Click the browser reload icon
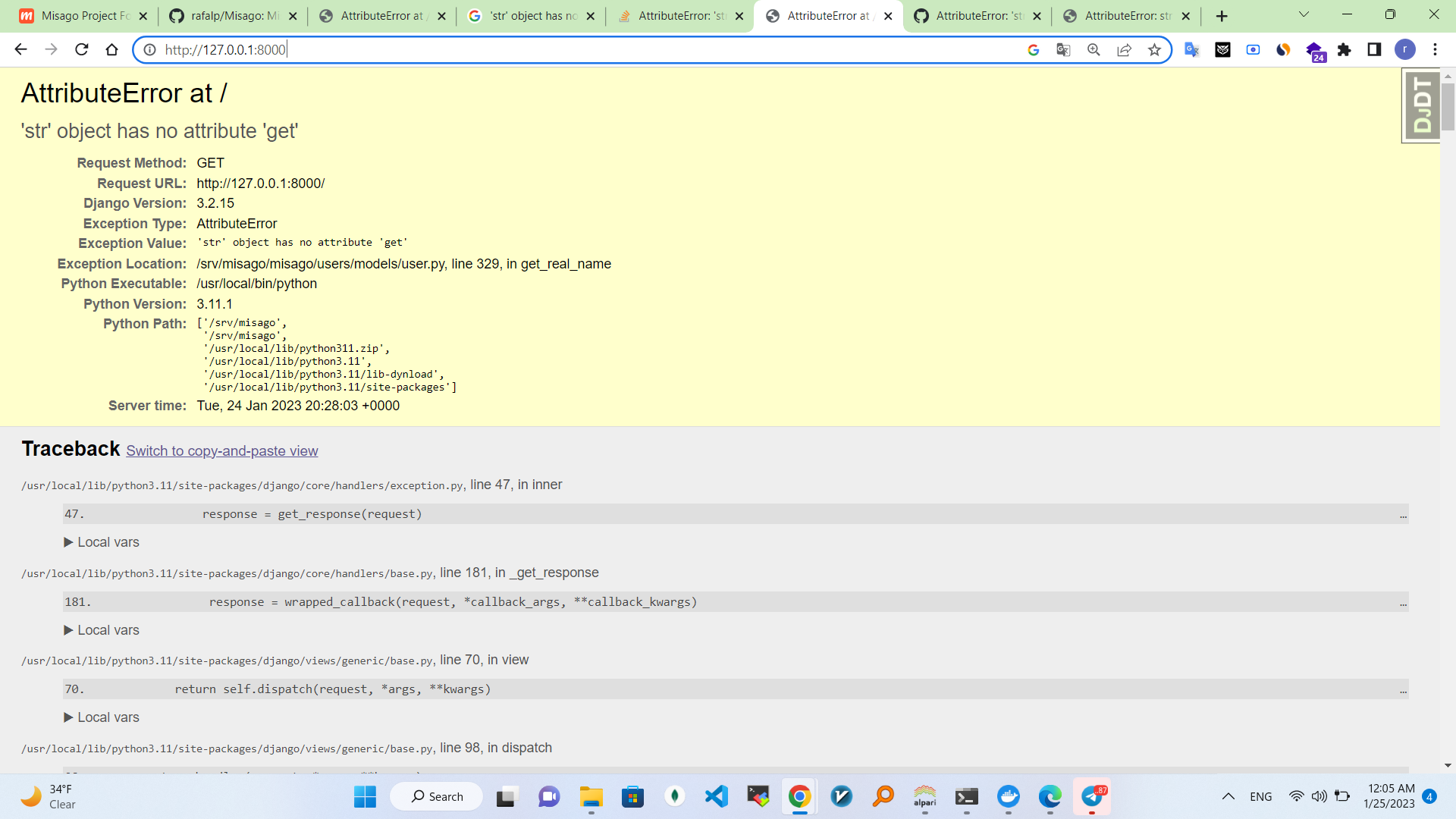 (82, 50)
